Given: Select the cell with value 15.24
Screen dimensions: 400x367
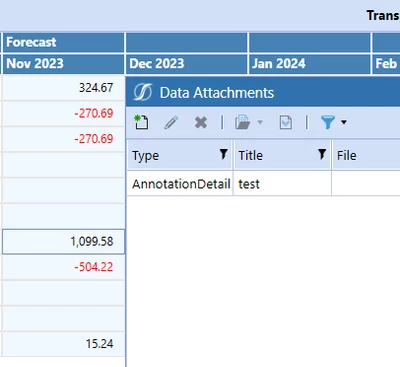Looking at the screenshot, I should [63, 344].
